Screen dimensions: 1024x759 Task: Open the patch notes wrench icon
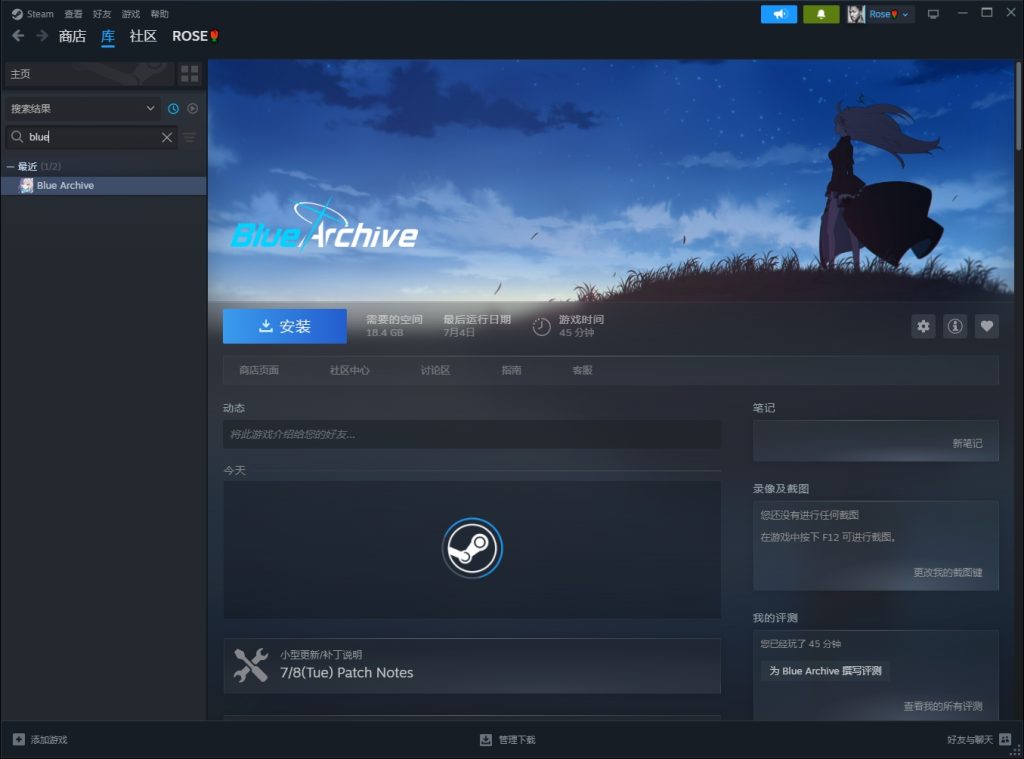pos(251,666)
